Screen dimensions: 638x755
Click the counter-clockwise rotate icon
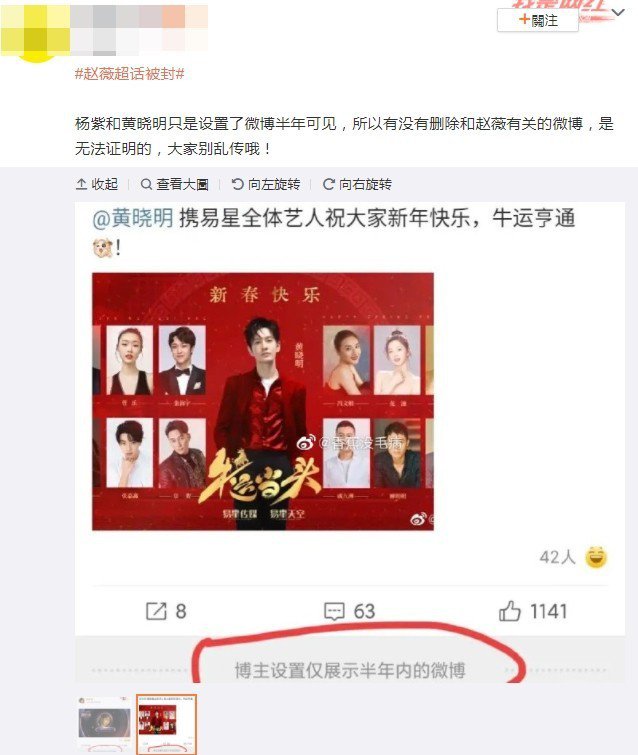(237, 184)
